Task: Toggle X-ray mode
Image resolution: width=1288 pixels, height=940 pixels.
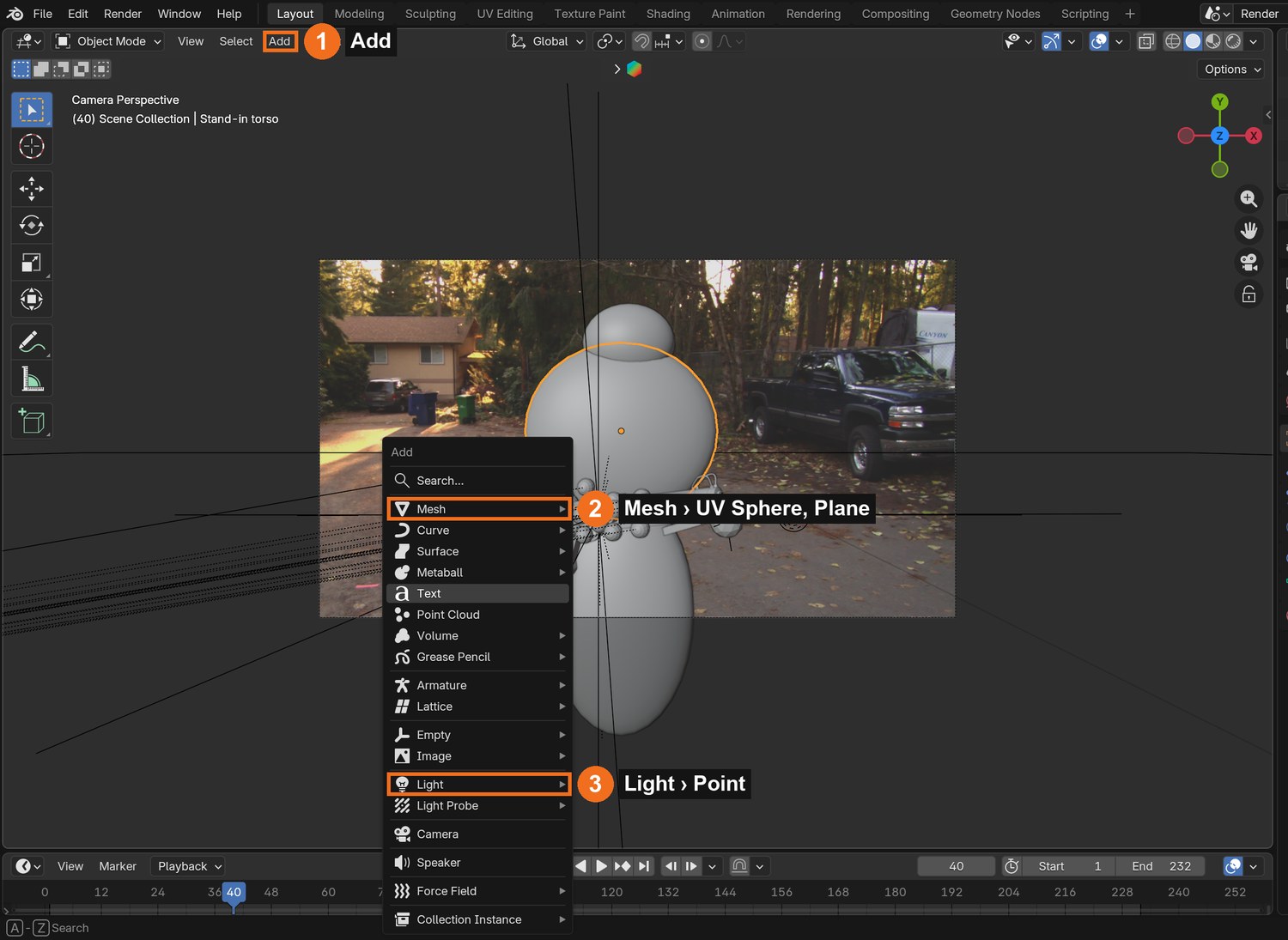Action: coord(1146,41)
